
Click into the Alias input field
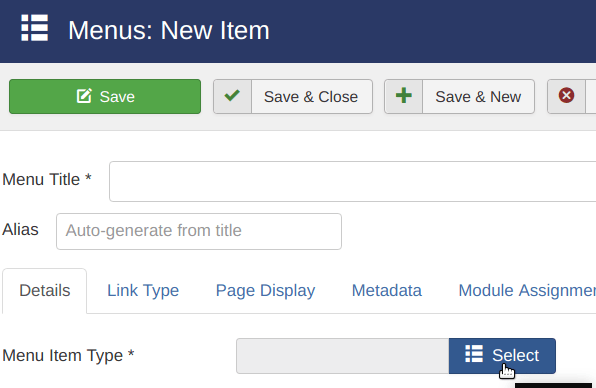199,231
